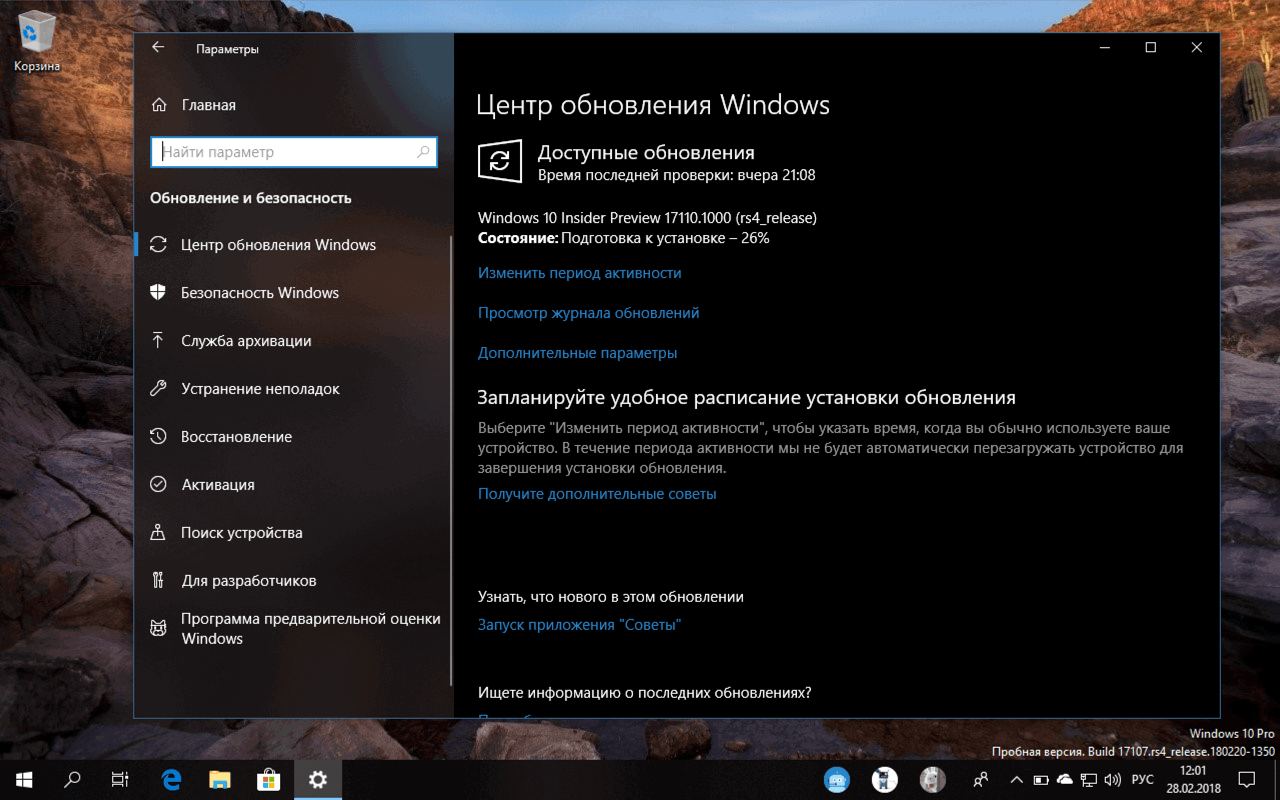
Task: Click the taskbar search magnifier
Action: (72, 779)
